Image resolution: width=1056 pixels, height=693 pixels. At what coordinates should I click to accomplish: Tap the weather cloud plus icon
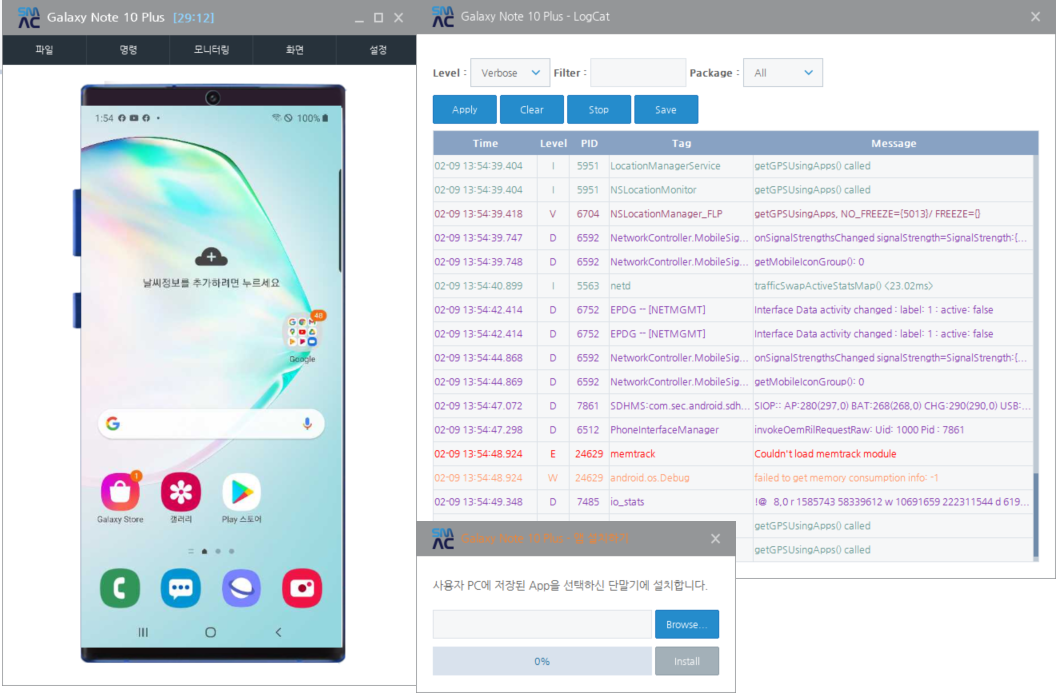point(211,257)
